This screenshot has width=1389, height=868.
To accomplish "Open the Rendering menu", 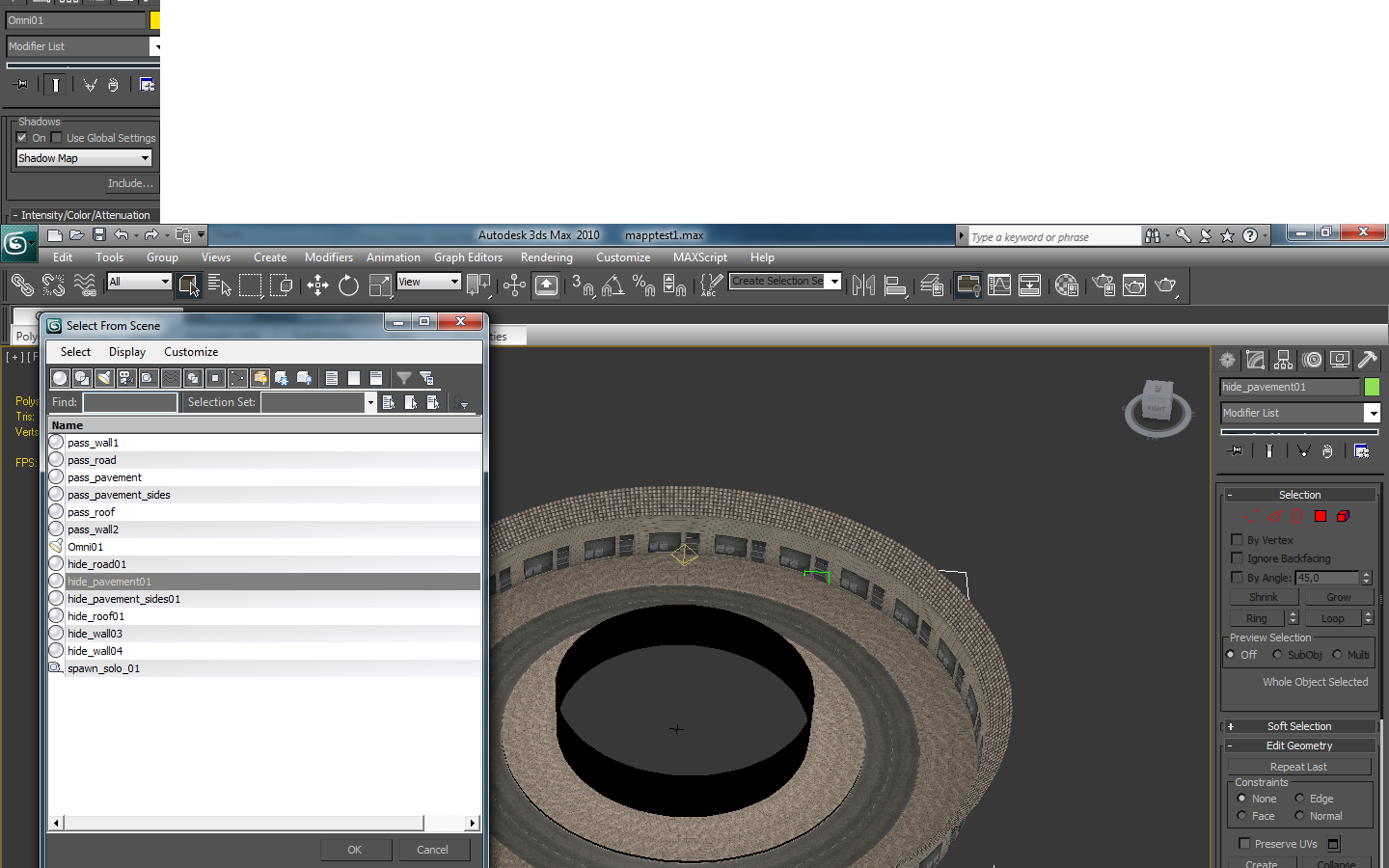I will 546,258.
